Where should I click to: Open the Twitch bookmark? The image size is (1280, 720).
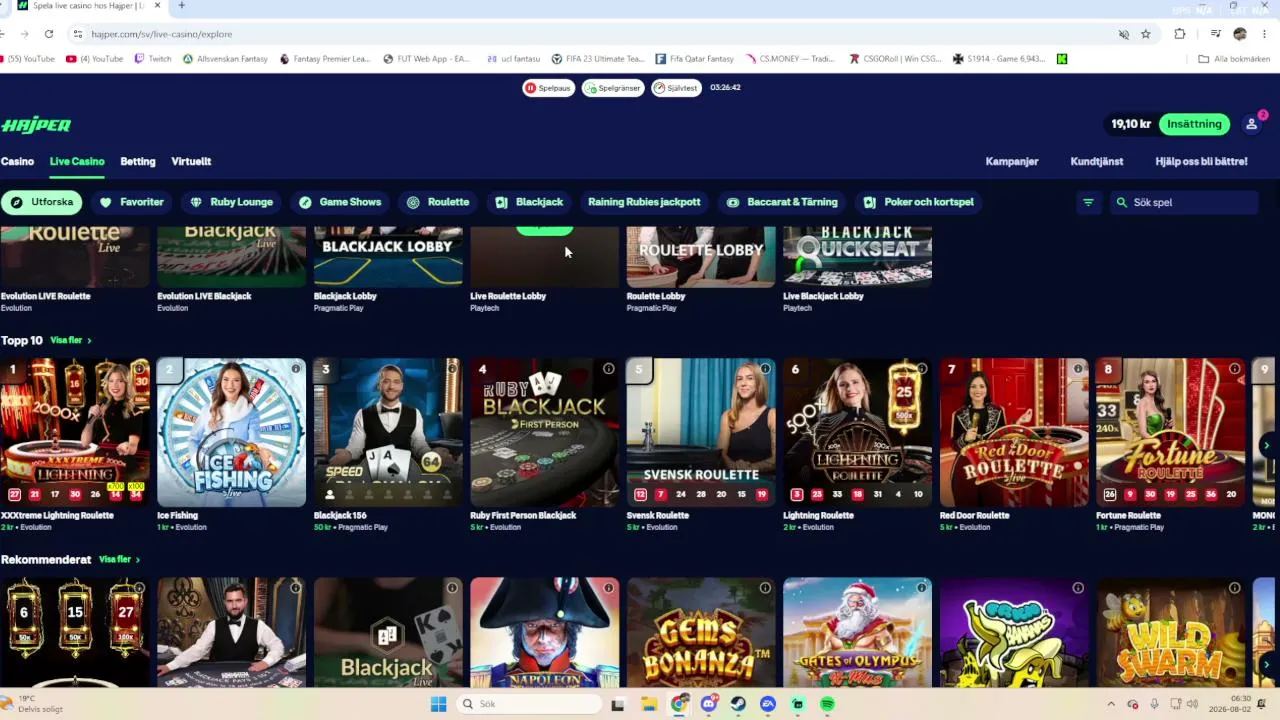tap(153, 59)
